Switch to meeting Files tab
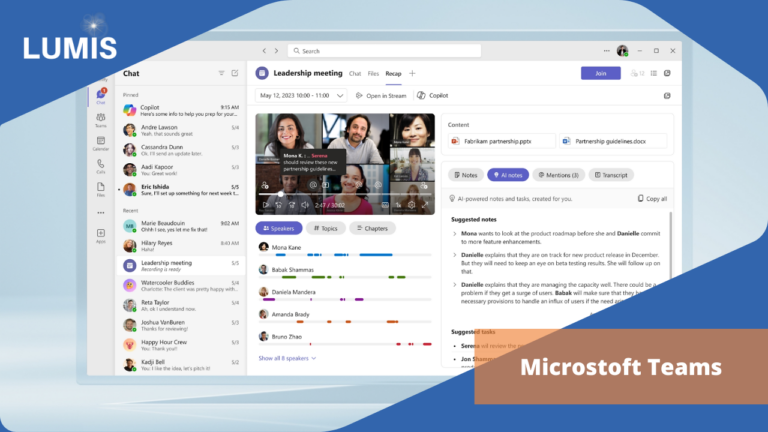 (x=373, y=73)
